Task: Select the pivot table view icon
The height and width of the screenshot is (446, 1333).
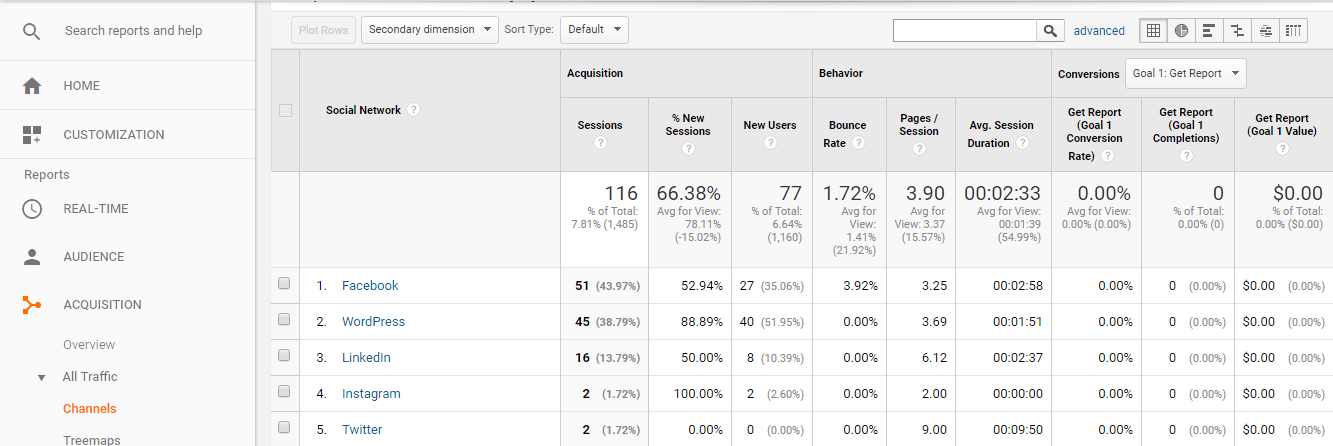Action: [1294, 30]
